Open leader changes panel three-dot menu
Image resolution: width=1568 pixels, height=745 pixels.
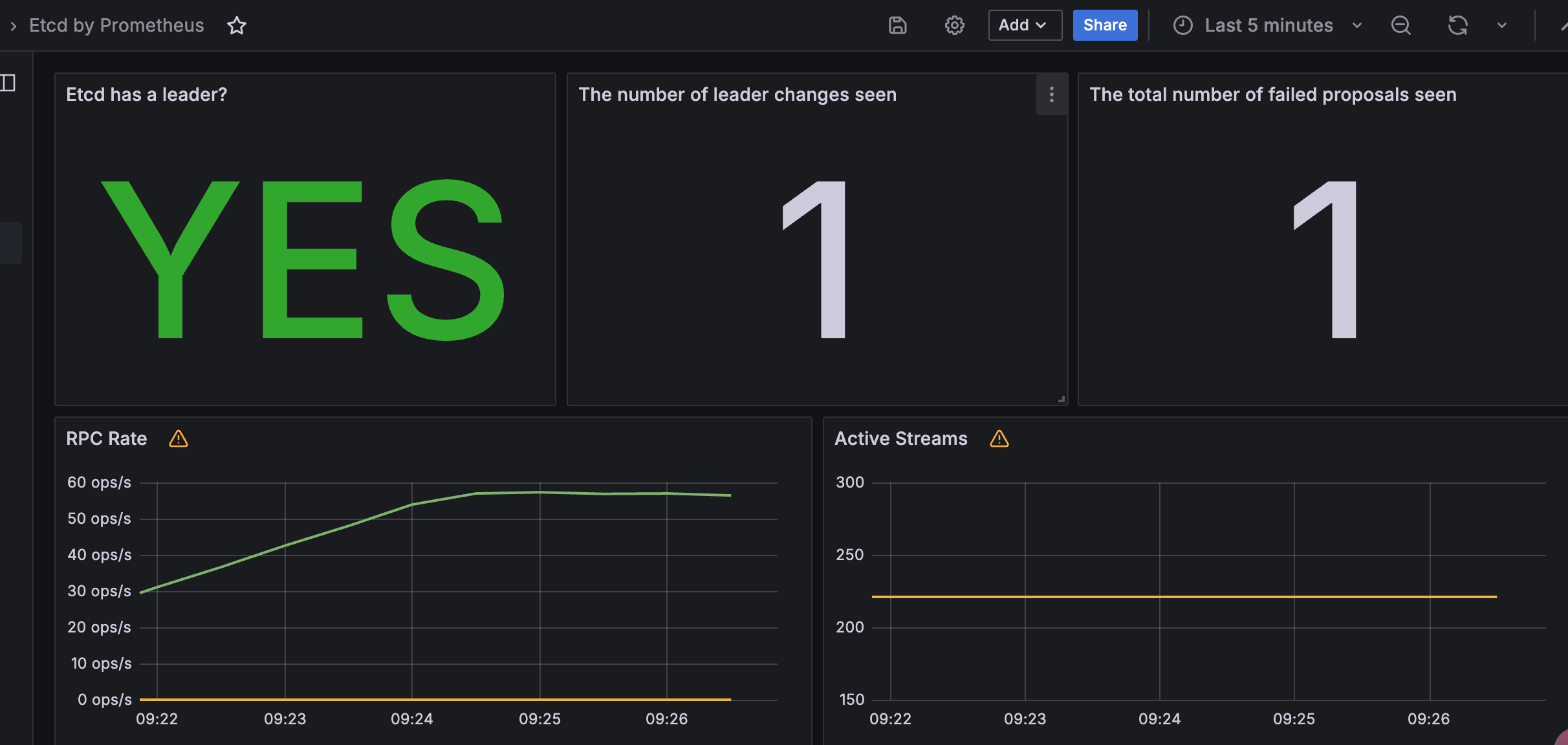click(x=1052, y=94)
